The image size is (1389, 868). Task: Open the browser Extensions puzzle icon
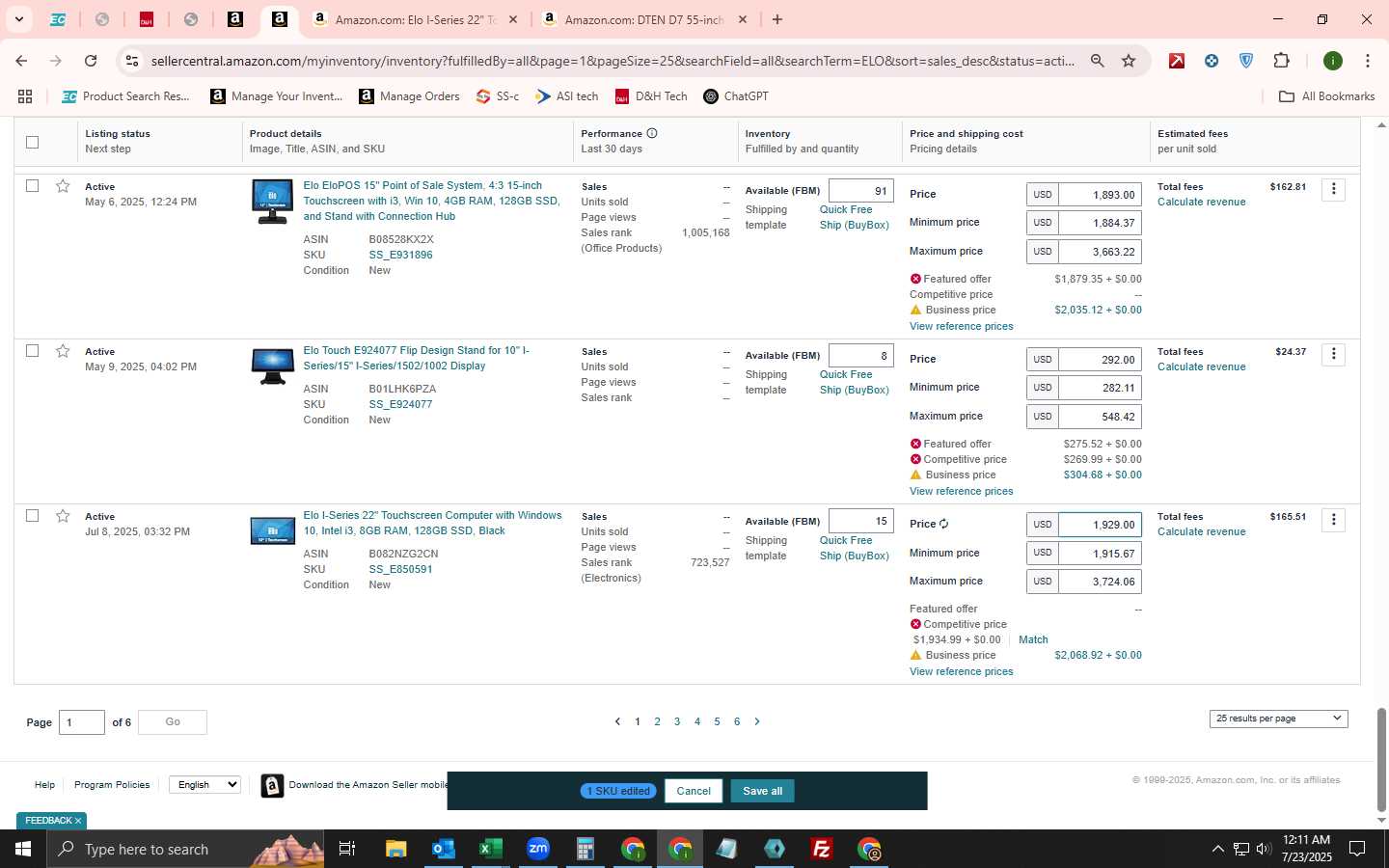point(1281,61)
